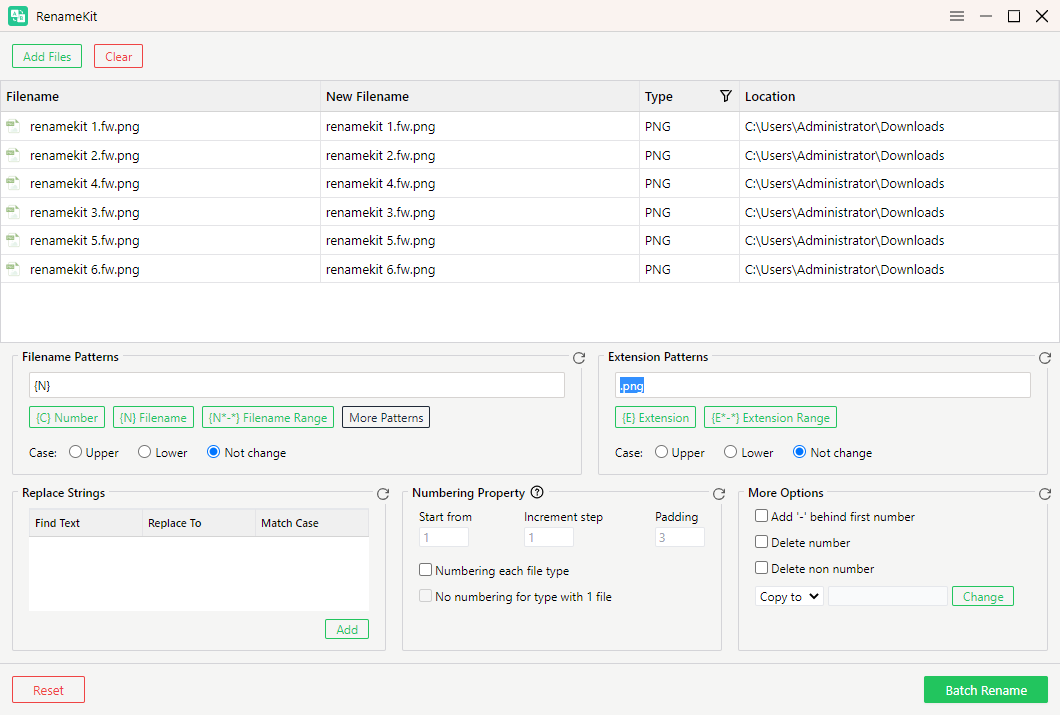Click the RenameKit app logo
This screenshot has width=1060, height=715.
pos(18,16)
